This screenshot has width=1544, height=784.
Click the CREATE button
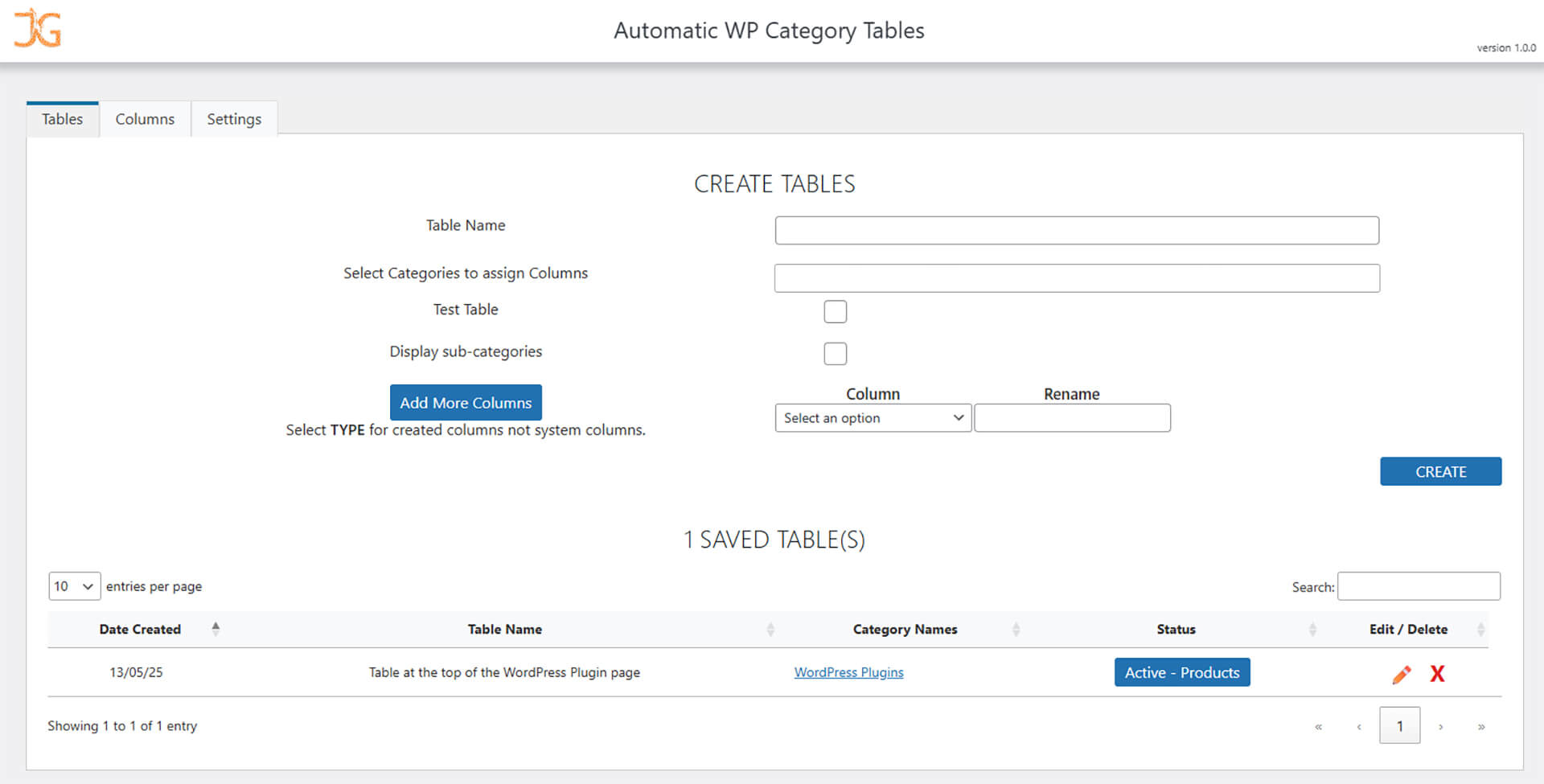click(1440, 471)
